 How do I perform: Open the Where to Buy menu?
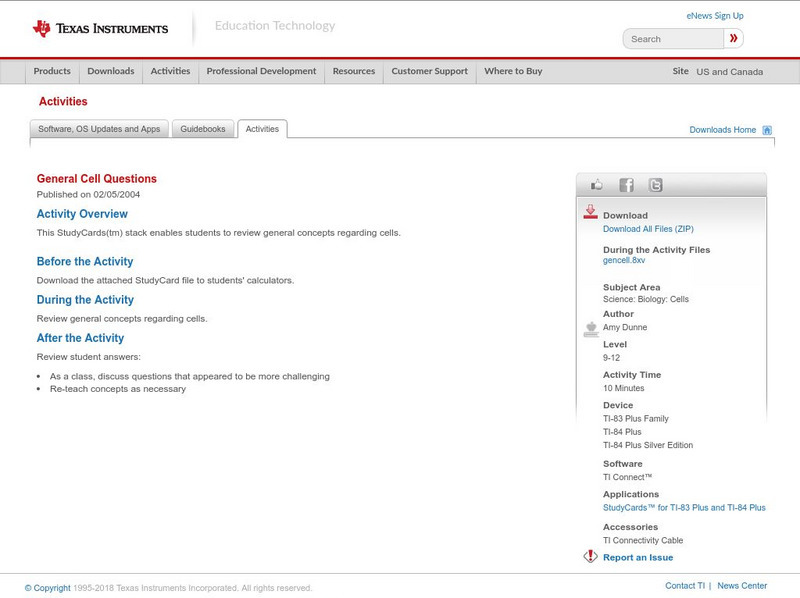[x=513, y=72]
